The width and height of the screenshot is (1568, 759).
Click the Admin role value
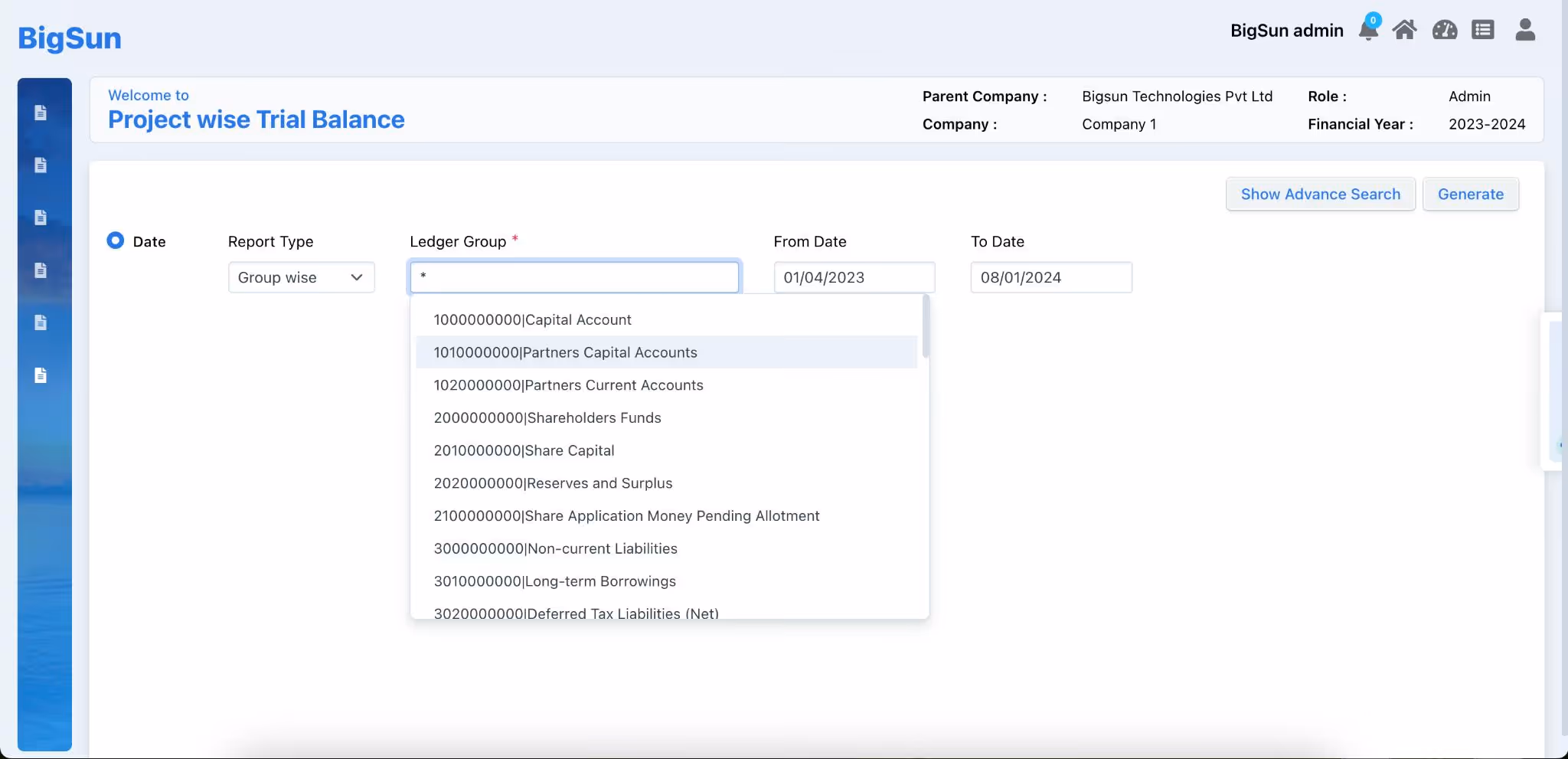[1469, 97]
